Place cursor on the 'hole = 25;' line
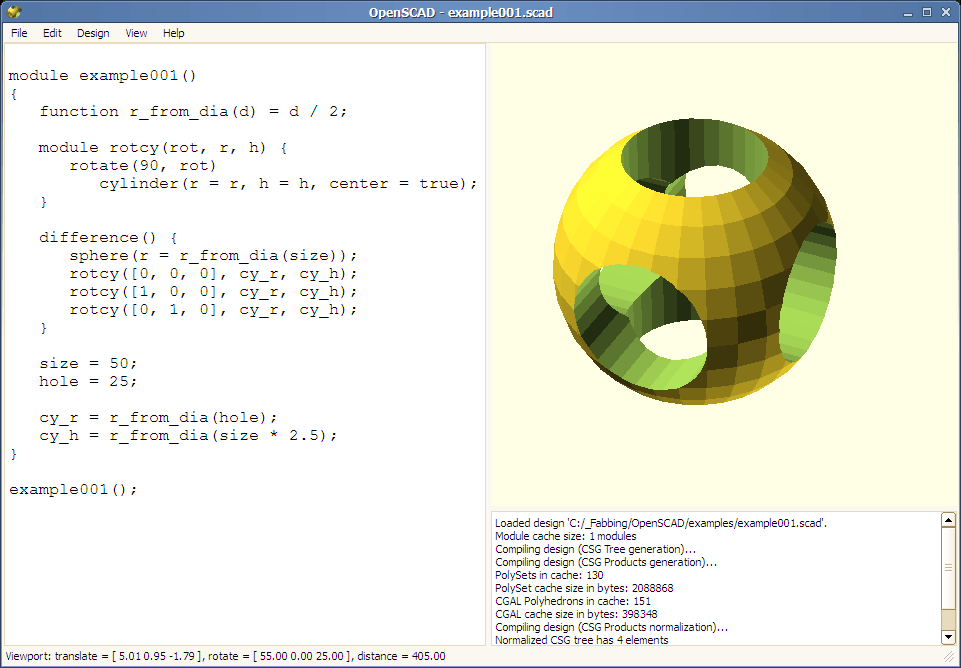 pyautogui.click(x=88, y=381)
